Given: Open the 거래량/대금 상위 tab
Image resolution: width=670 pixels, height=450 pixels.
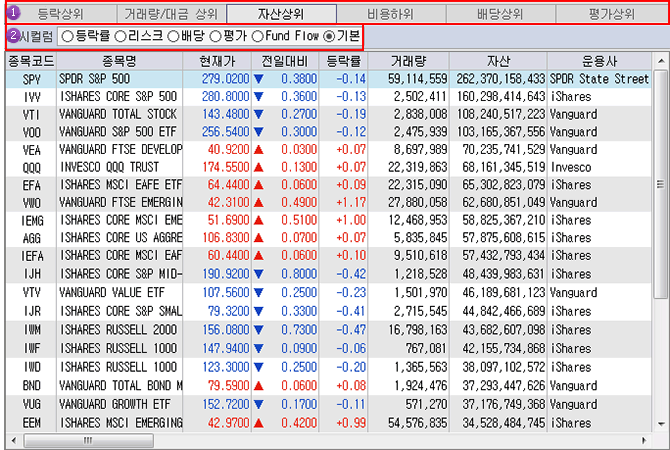Looking at the screenshot, I should coord(171,14).
